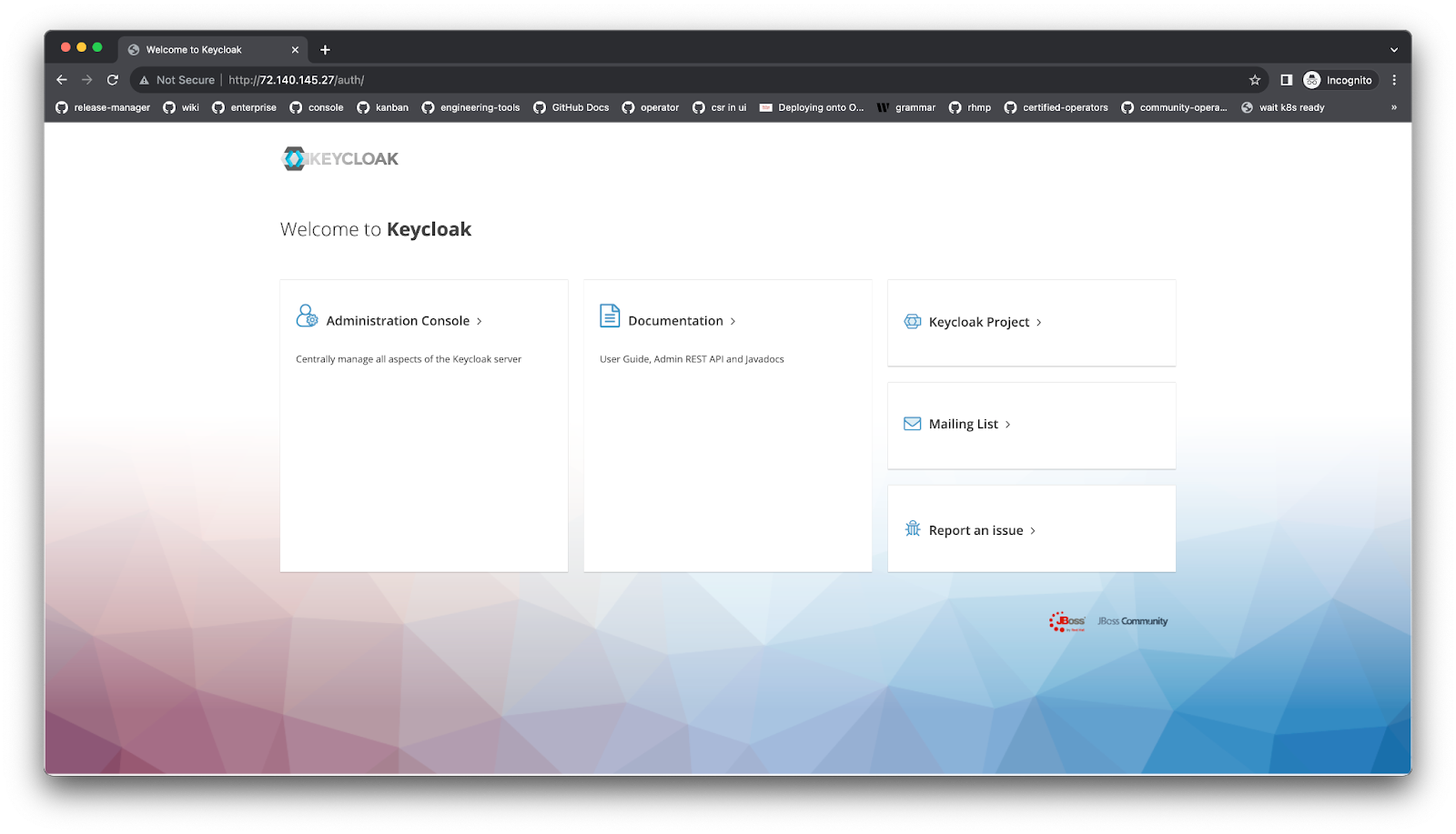Open the wiki bookmark
1456x834 pixels.
pyautogui.click(x=181, y=107)
